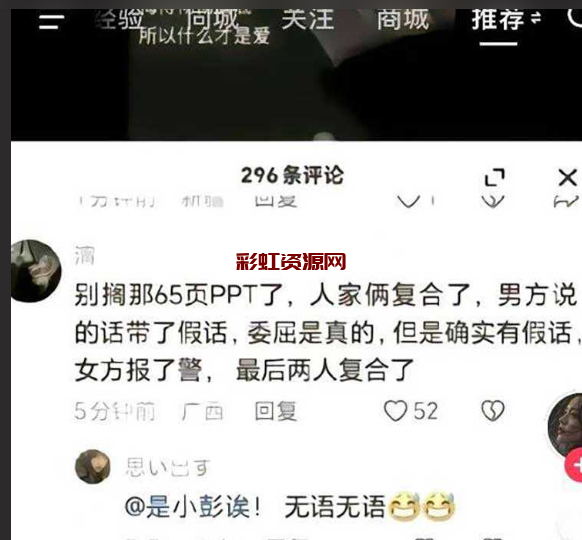Dislike the partially hidden top comment
The height and width of the screenshot is (540, 582).
point(493,202)
